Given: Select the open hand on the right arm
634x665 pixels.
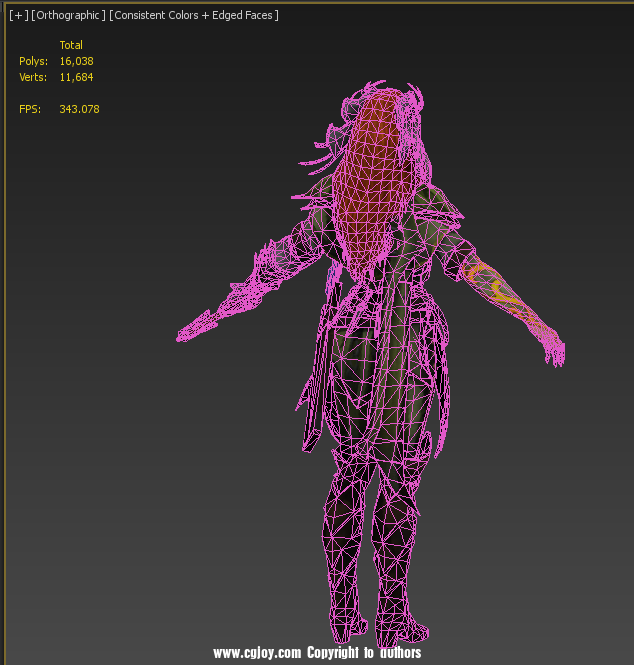Looking at the screenshot, I should point(551,347).
